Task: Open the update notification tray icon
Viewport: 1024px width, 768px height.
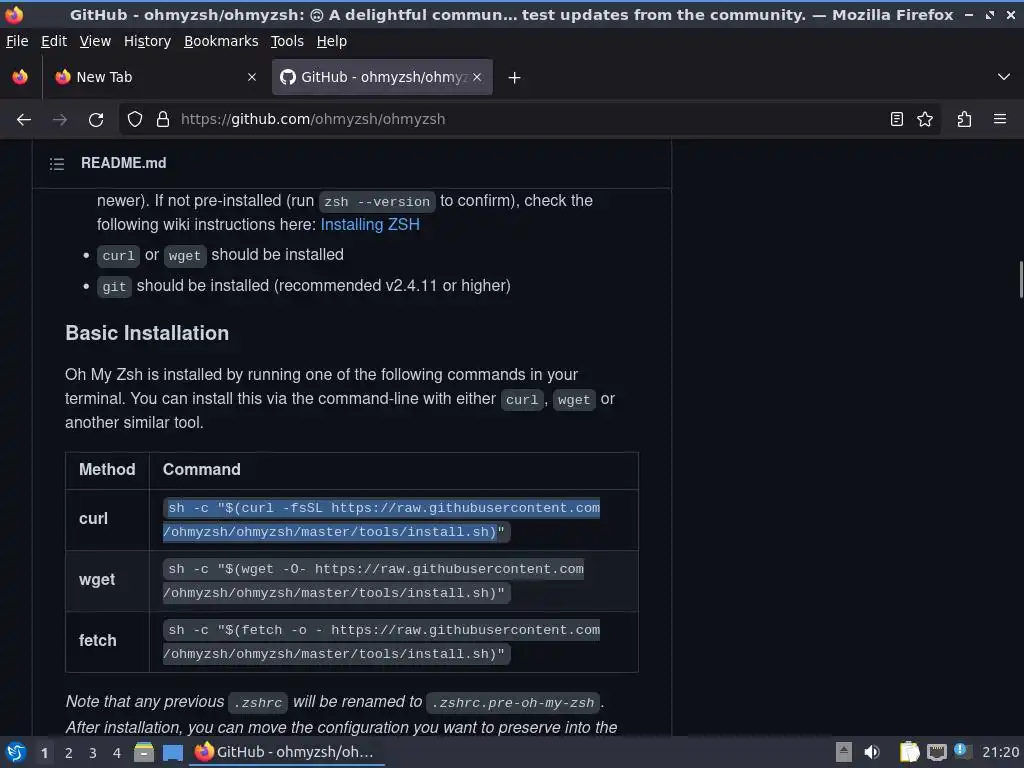Action: [961, 750]
